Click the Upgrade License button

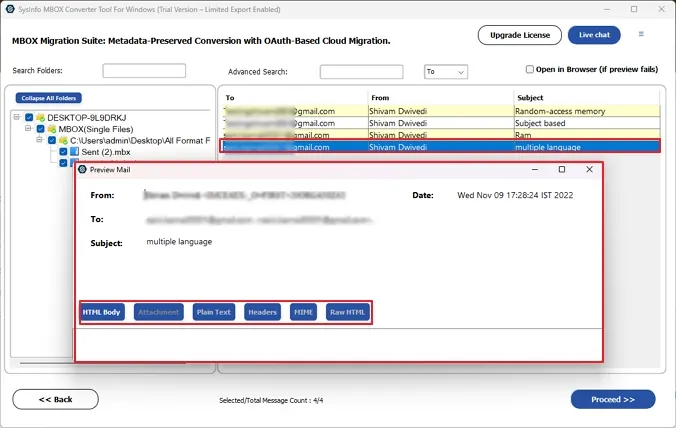[x=520, y=35]
